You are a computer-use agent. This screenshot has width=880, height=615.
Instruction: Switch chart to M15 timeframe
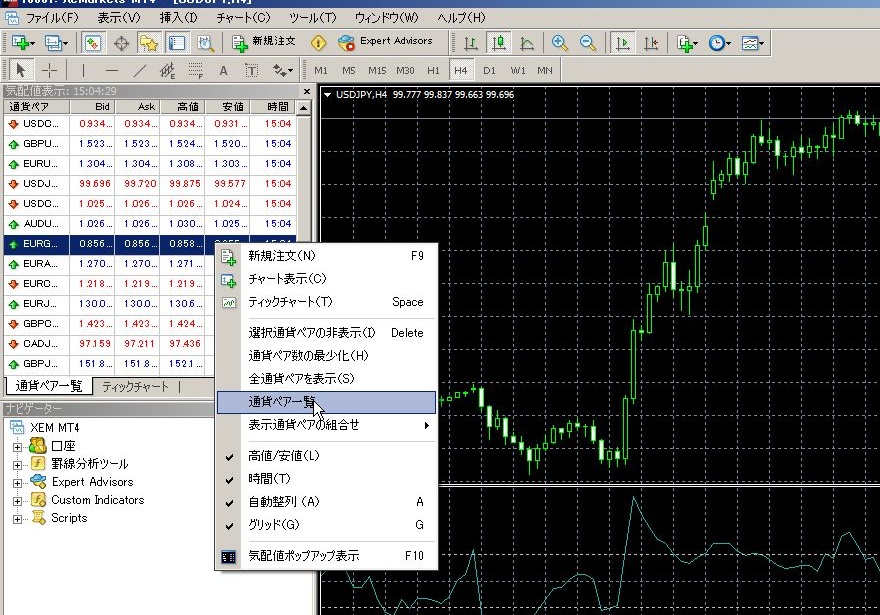377,71
